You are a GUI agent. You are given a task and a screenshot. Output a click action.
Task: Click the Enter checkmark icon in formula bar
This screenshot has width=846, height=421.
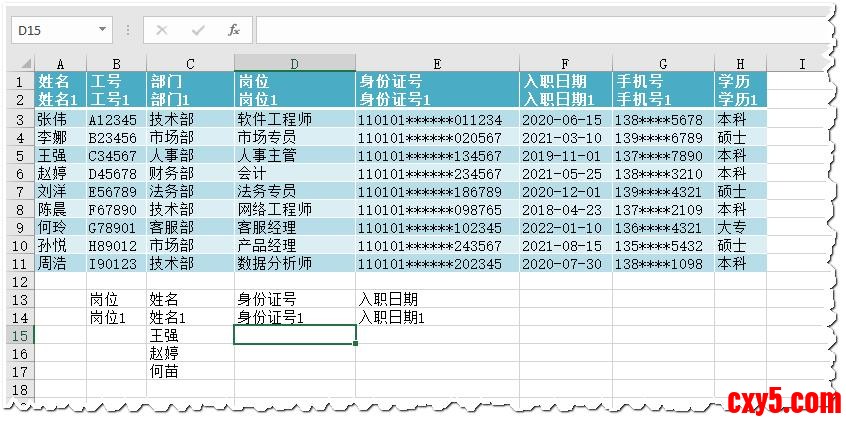tap(198, 31)
